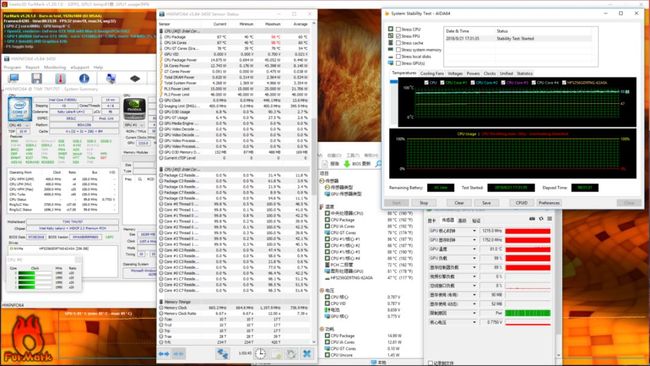Click the black chip icon in HWiNFO toolbar
650x366 pixels.
click(x=135, y=78)
